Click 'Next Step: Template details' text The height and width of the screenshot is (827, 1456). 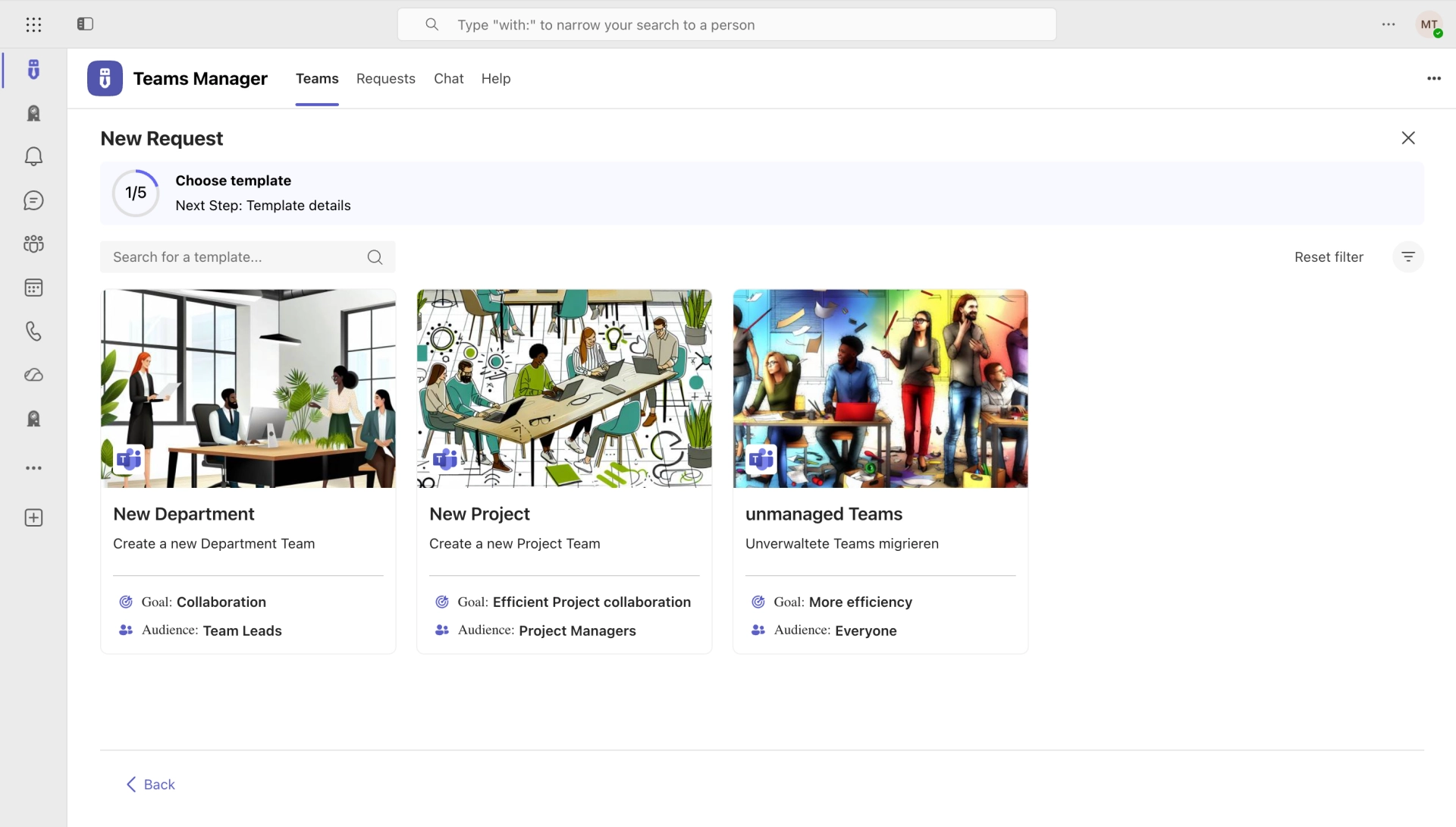pos(262,206)
